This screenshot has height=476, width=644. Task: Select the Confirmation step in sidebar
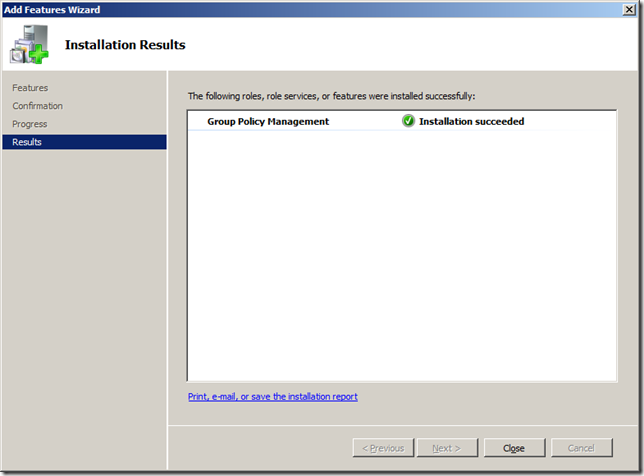(37, 106)
